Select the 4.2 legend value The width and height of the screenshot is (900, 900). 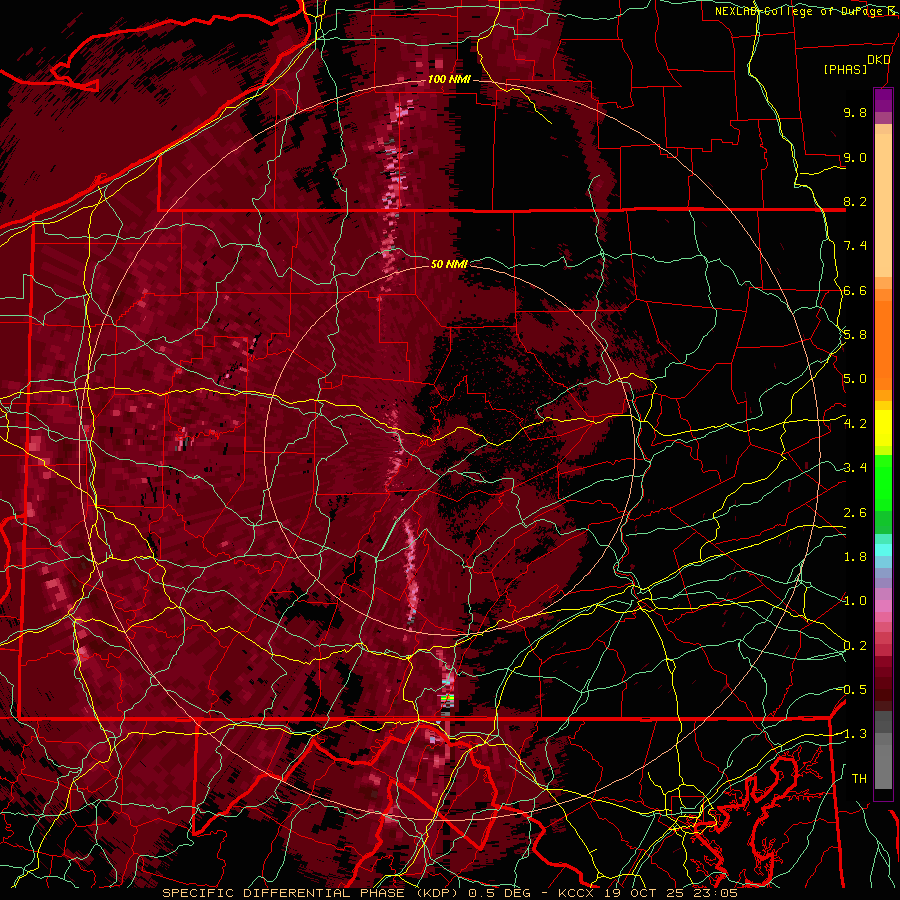[x=855, y=424]
